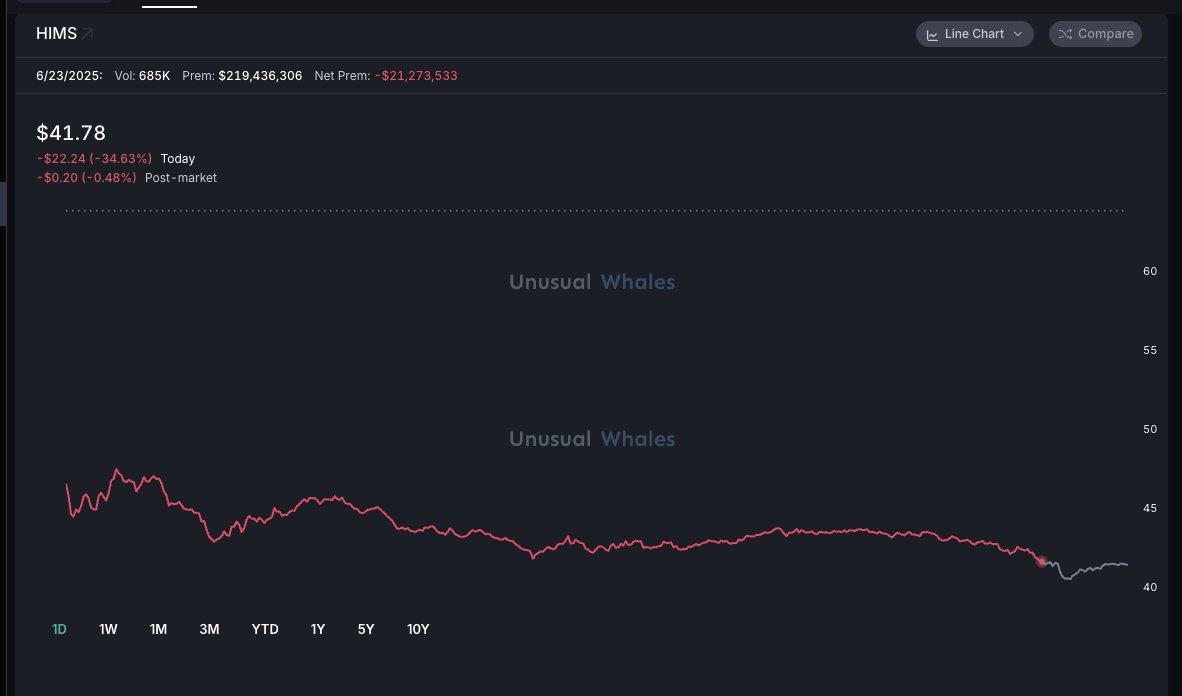Screen dimensions: 1182x696
Task: Expand the Line Chart type dropdown chevron
Action: click(x=1018, y=34)
